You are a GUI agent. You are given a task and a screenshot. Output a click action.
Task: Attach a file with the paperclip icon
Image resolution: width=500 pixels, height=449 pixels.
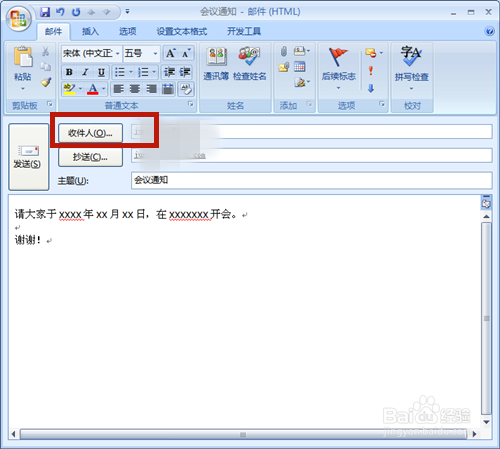click(283, 51)
